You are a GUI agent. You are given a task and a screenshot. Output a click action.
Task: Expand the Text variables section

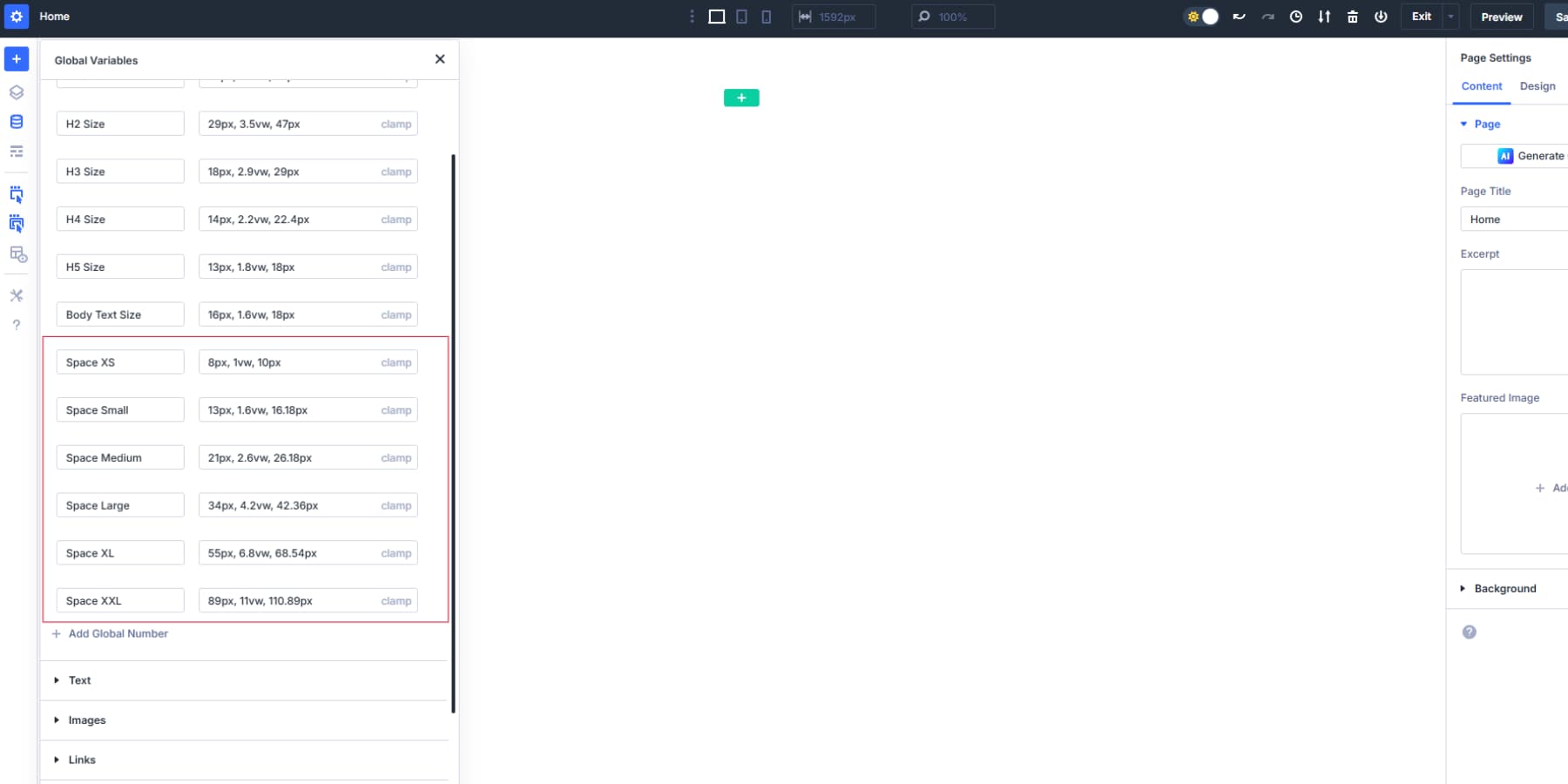click(x=79, y=680)
